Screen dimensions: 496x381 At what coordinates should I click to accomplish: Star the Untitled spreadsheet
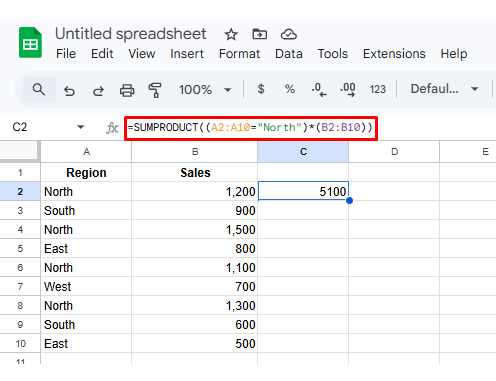point(231,34)
